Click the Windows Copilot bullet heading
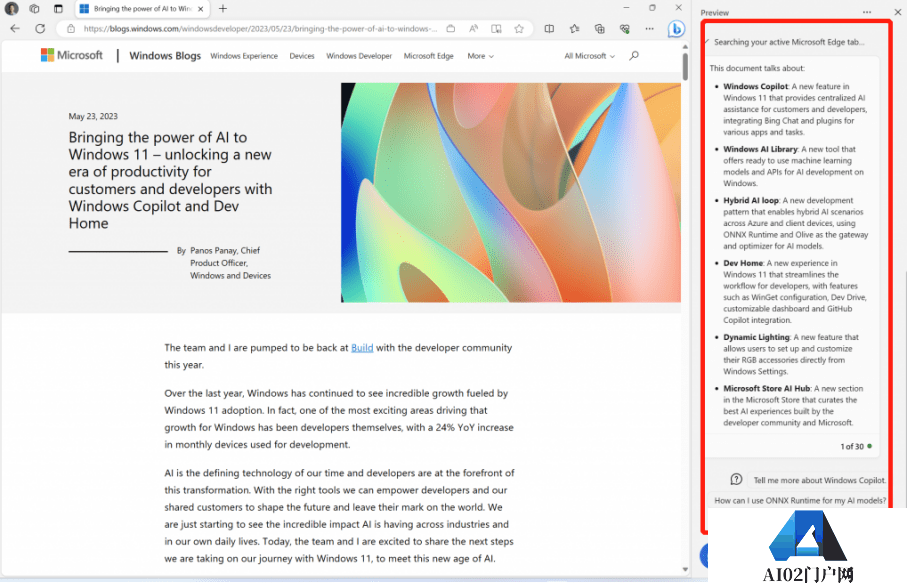The height and width of the screenshot is (583, 908). pos(756,86)
